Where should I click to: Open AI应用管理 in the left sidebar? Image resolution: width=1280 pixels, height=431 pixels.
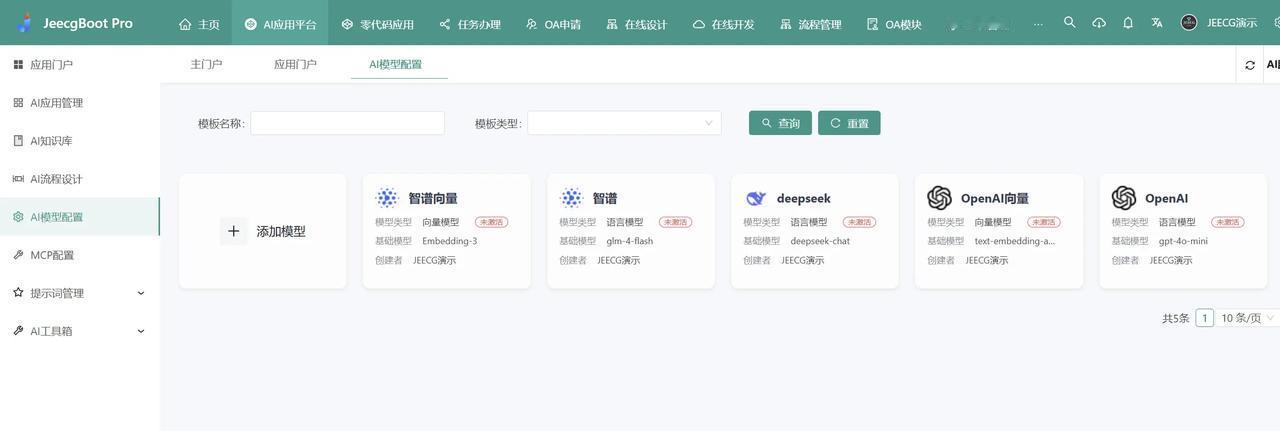(x=79, y=102)
